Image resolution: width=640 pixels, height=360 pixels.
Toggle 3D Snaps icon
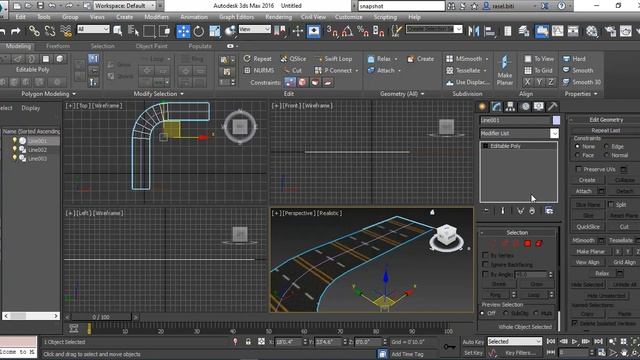tap(332, 31)
